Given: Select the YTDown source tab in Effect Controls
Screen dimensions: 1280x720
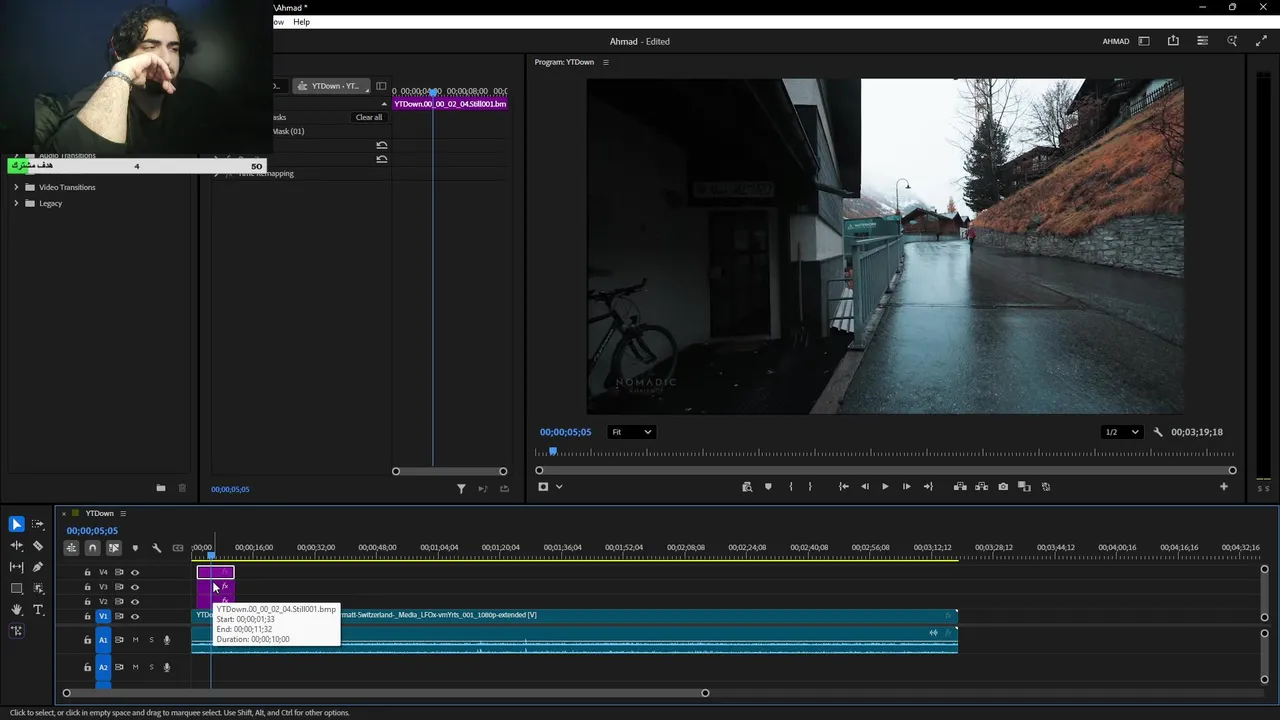Looking at the screenshot, I should point(331,86).
